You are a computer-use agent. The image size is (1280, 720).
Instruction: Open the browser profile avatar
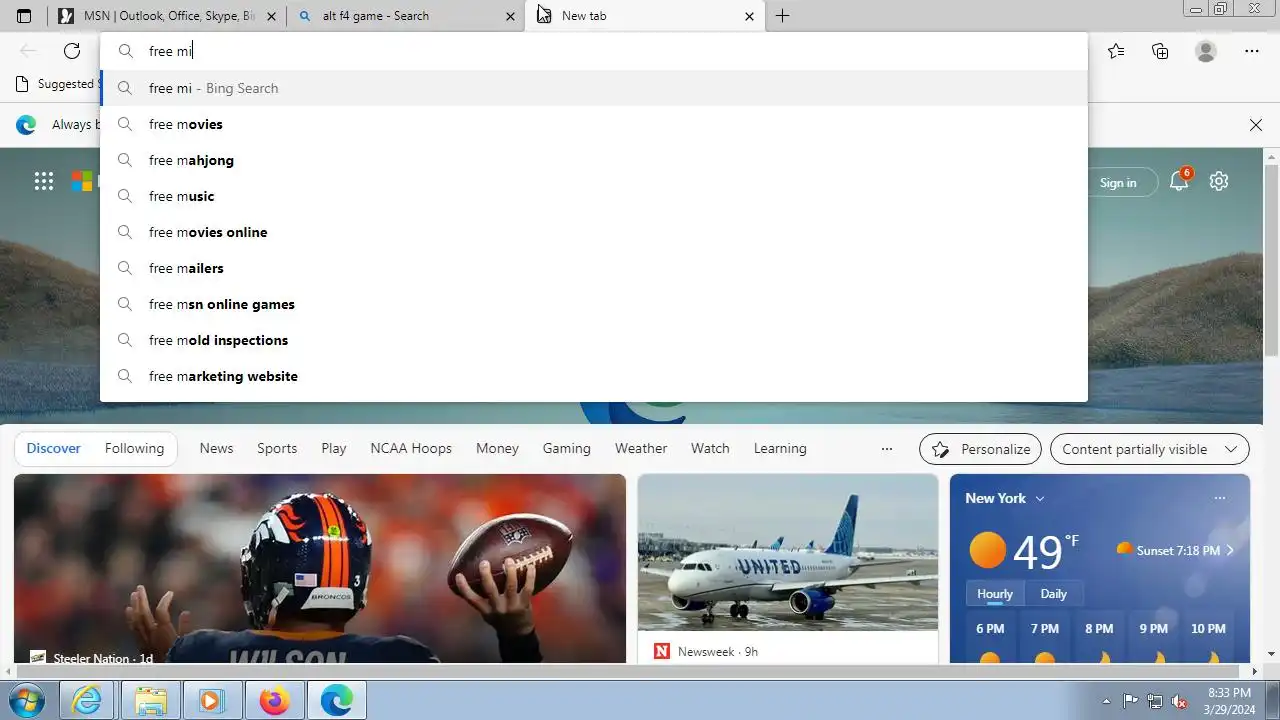pyautogui.click(x=1206, y=51)
